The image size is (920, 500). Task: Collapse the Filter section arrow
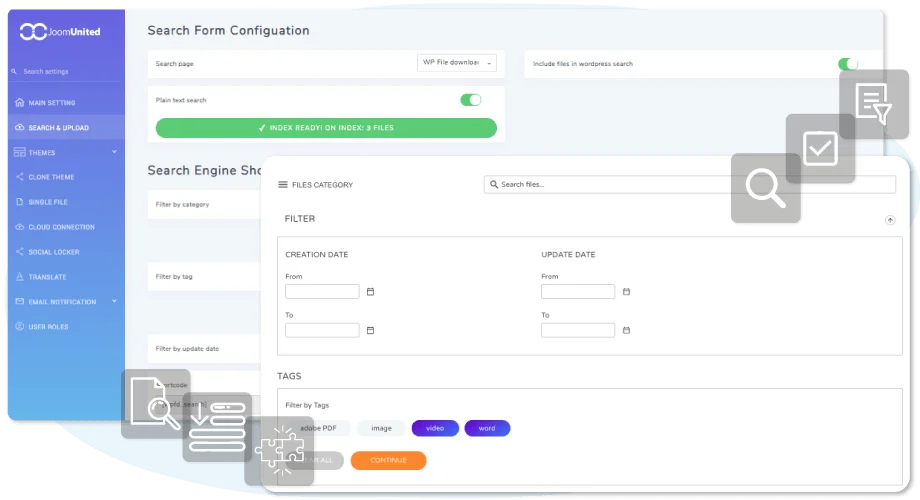click(890, 220)
